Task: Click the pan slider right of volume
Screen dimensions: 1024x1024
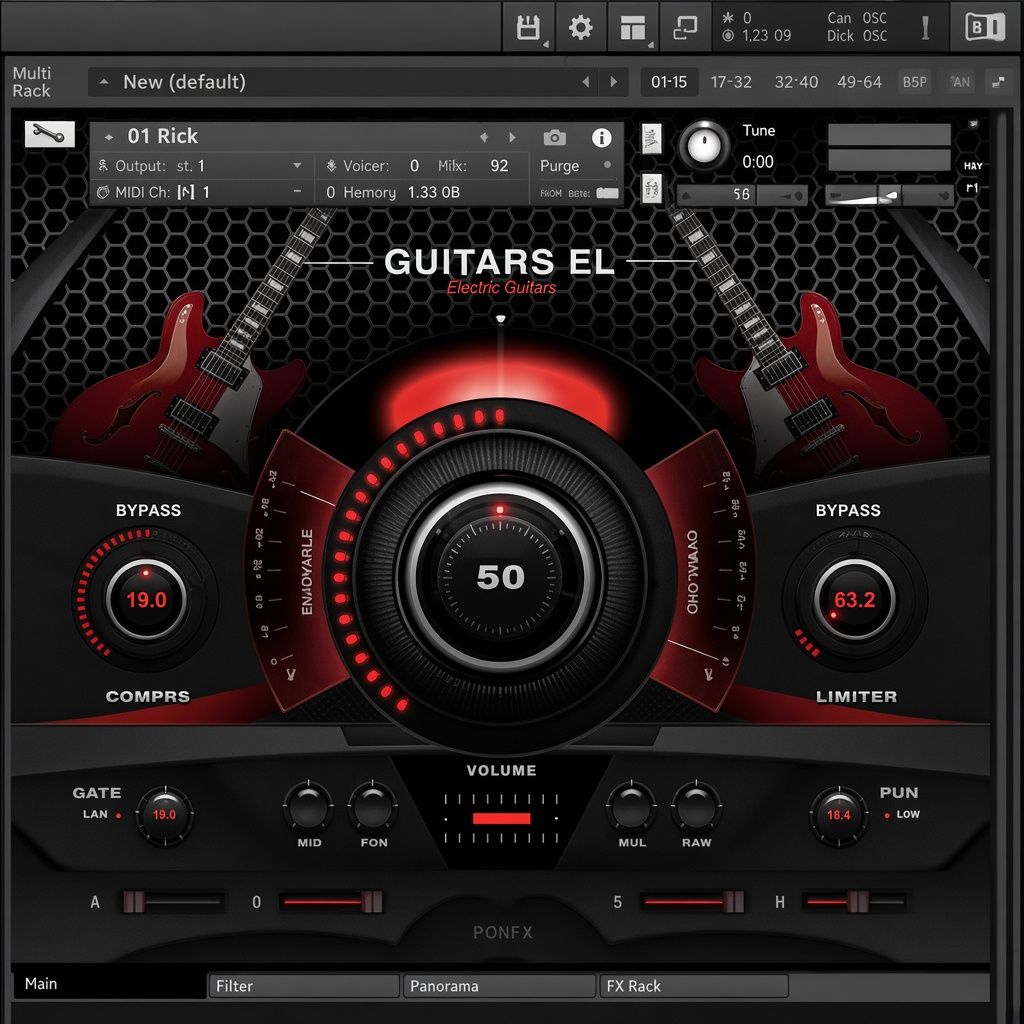Action: coord(889,195)
